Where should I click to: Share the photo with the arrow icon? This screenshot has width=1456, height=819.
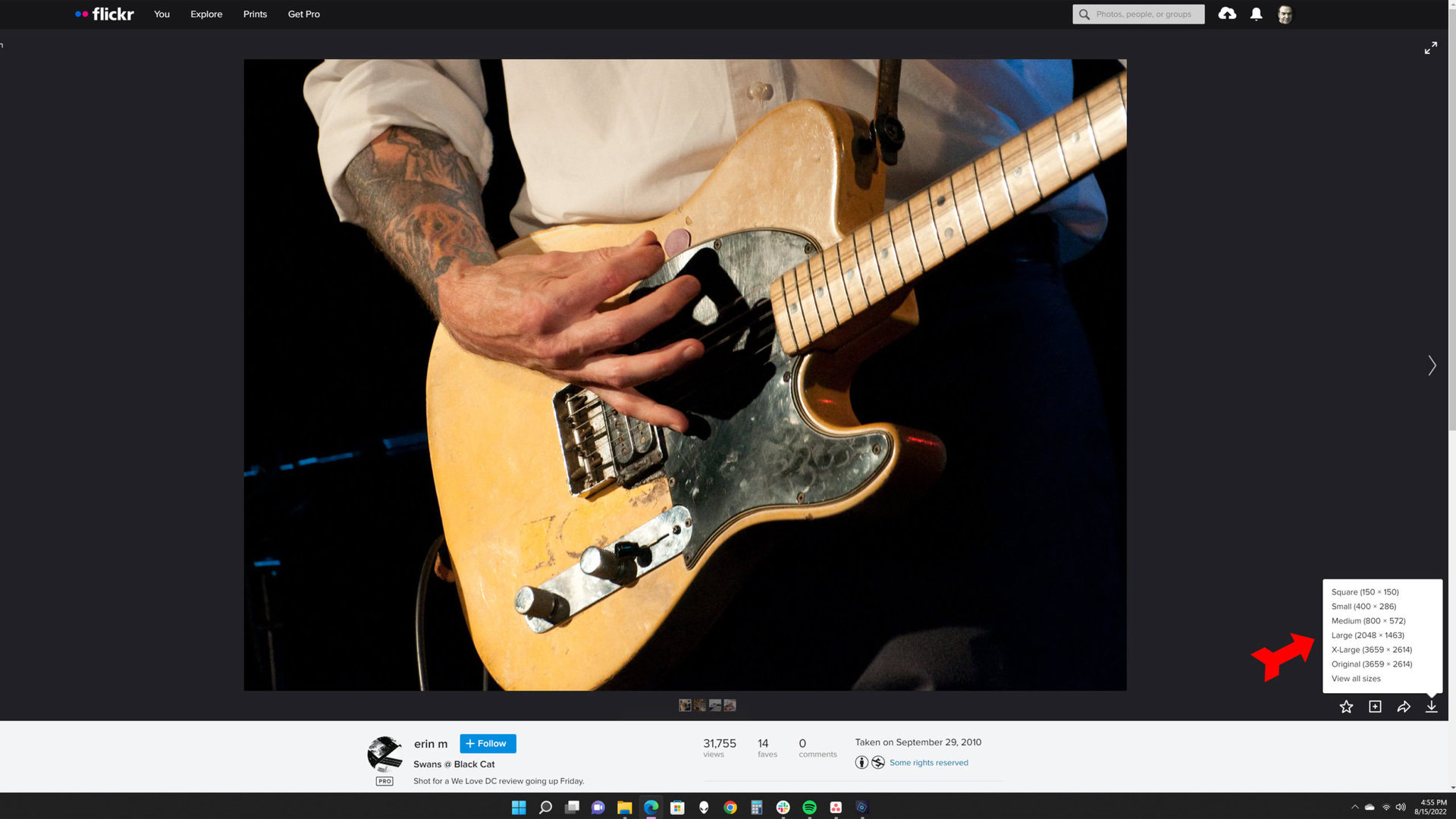[1404, 707]
